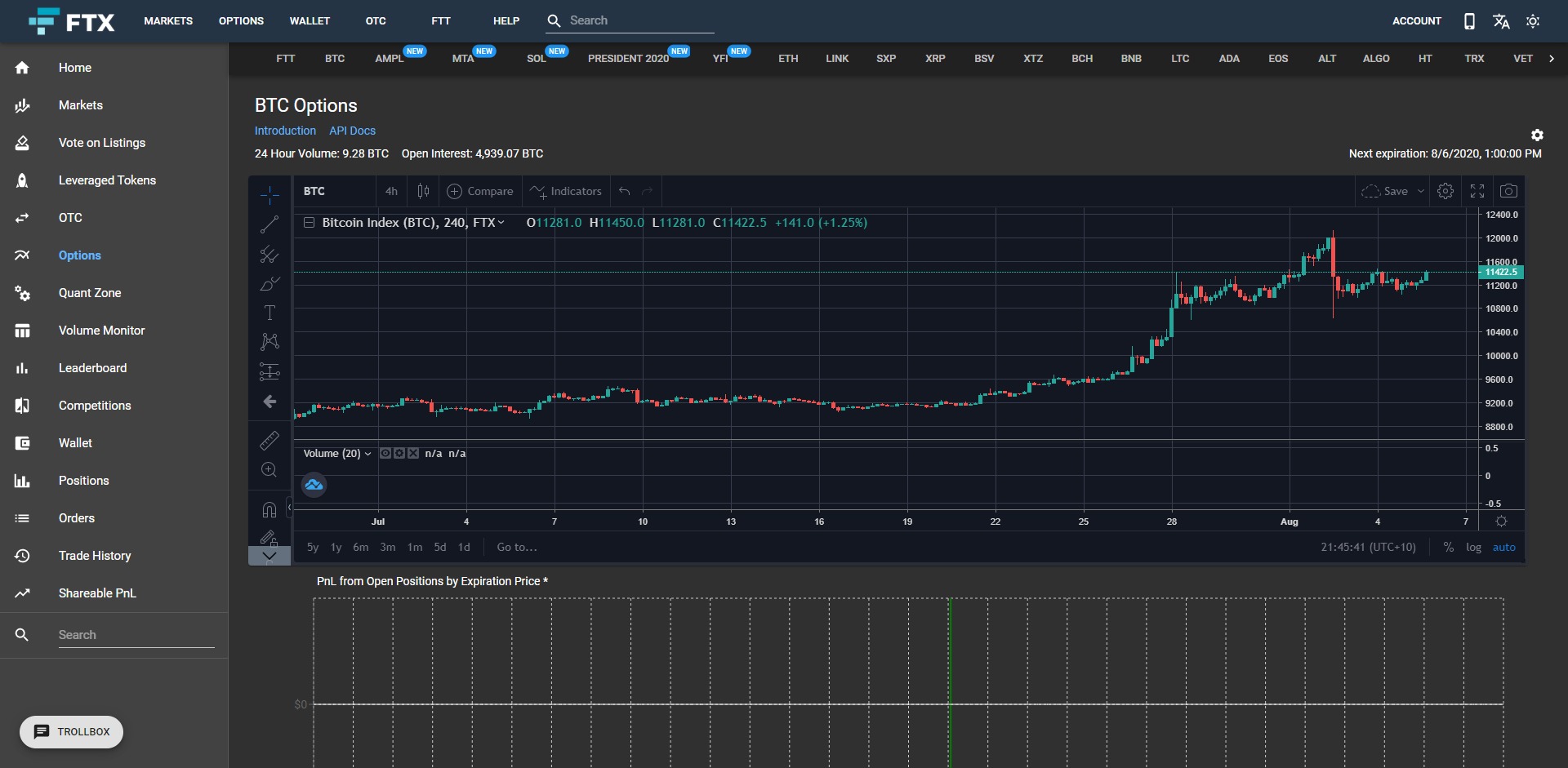This screenshot has width=1568, height=768.
Task: Click the top header Search field
Action: coord(640,21)
